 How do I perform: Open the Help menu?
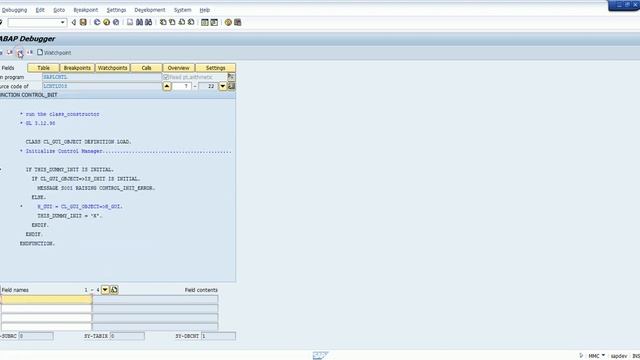pyautogui.click(x=204, y=10)
